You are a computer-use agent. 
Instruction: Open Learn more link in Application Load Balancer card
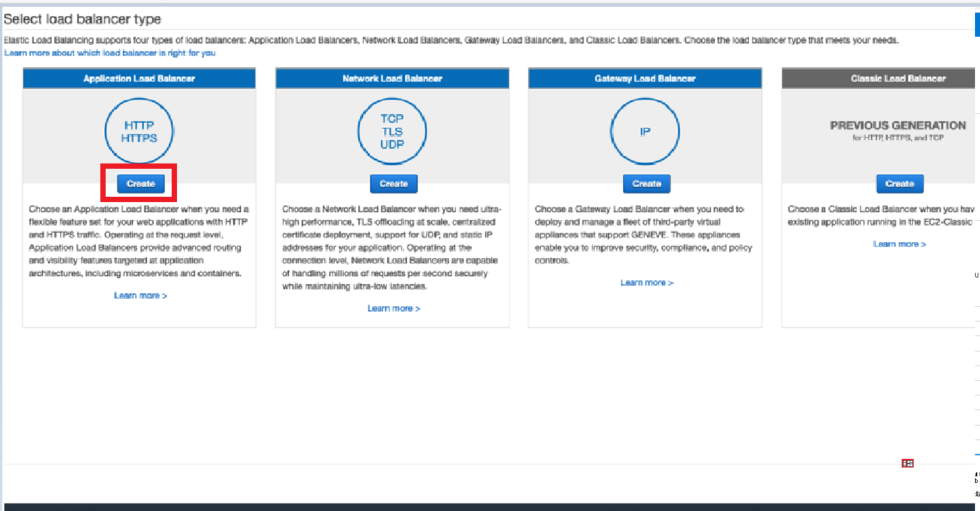point(141,295)
